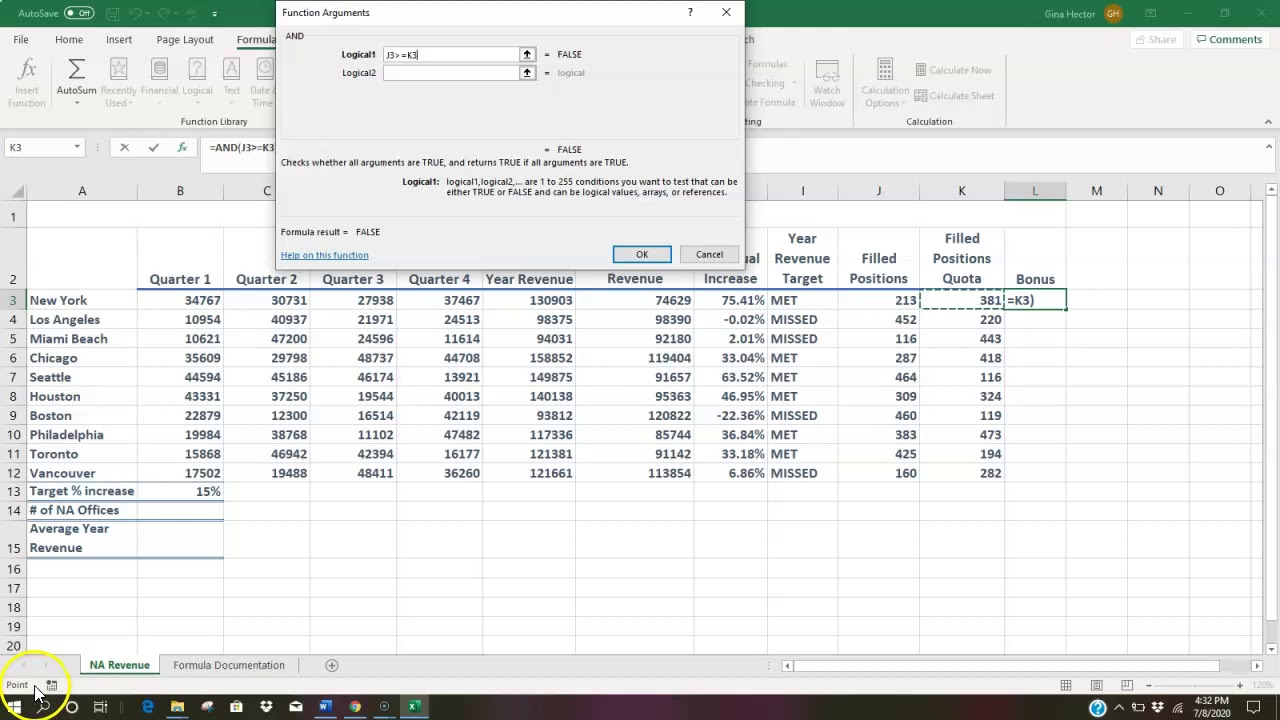Open the Watch Window icon
The height and width of the screenshot is (720, 1280).
point(827,71)
